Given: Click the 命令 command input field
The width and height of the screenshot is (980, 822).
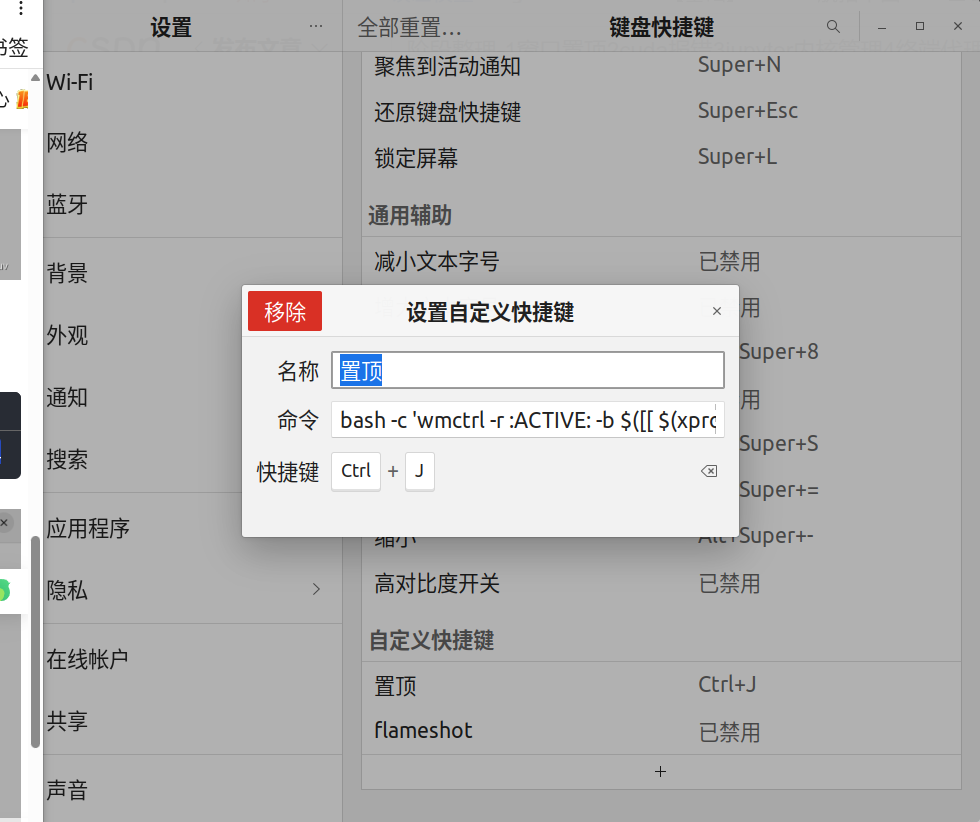Looking at the screenshot, I should (x=528, y=419).
